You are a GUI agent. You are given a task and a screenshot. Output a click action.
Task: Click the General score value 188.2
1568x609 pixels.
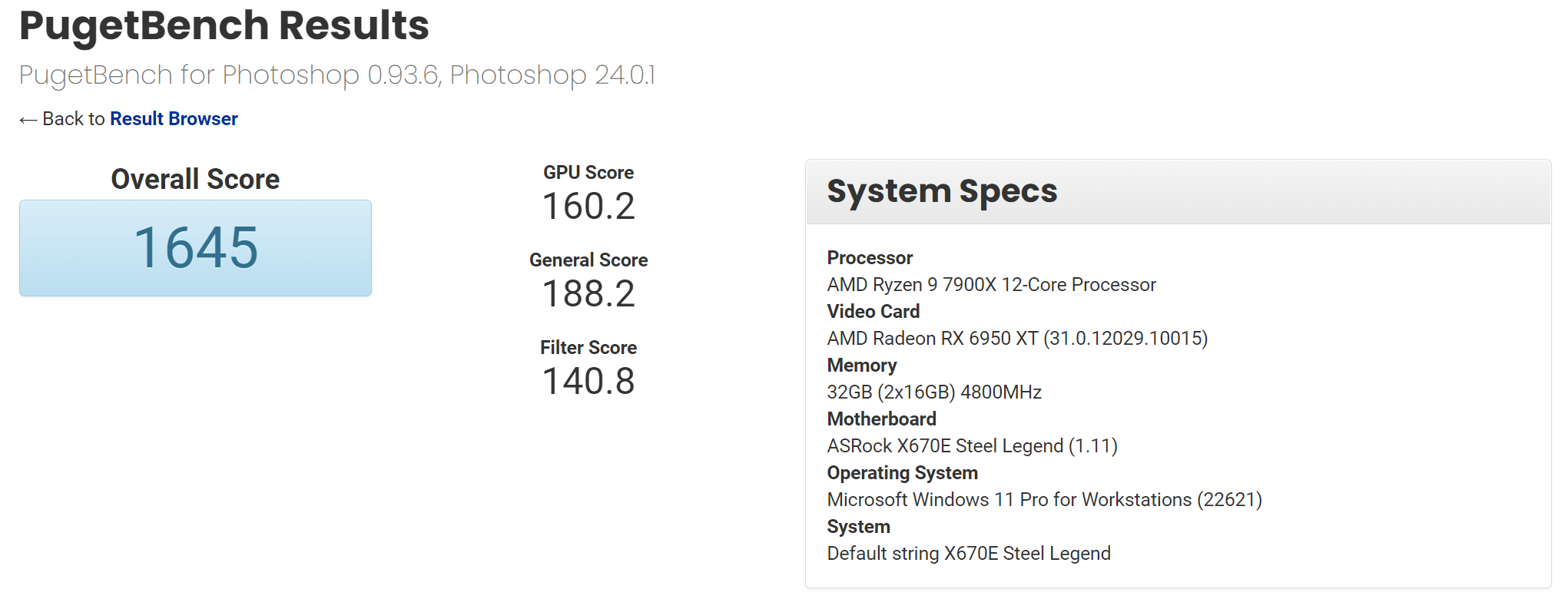588,294
